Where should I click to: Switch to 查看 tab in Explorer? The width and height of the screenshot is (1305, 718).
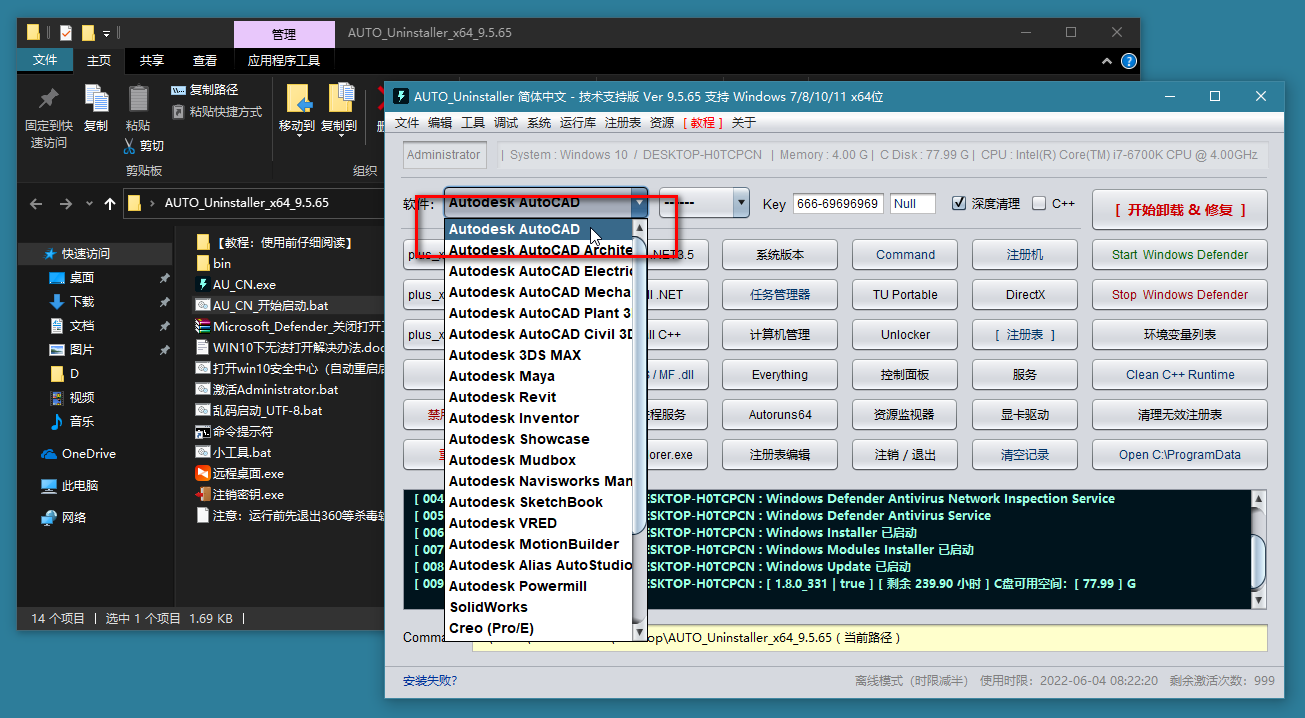point(205,61)
